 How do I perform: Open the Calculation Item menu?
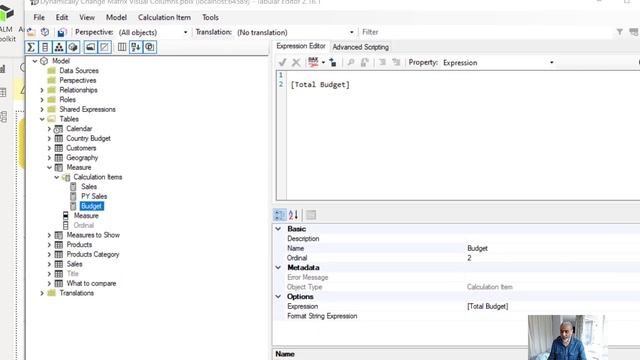164,18
